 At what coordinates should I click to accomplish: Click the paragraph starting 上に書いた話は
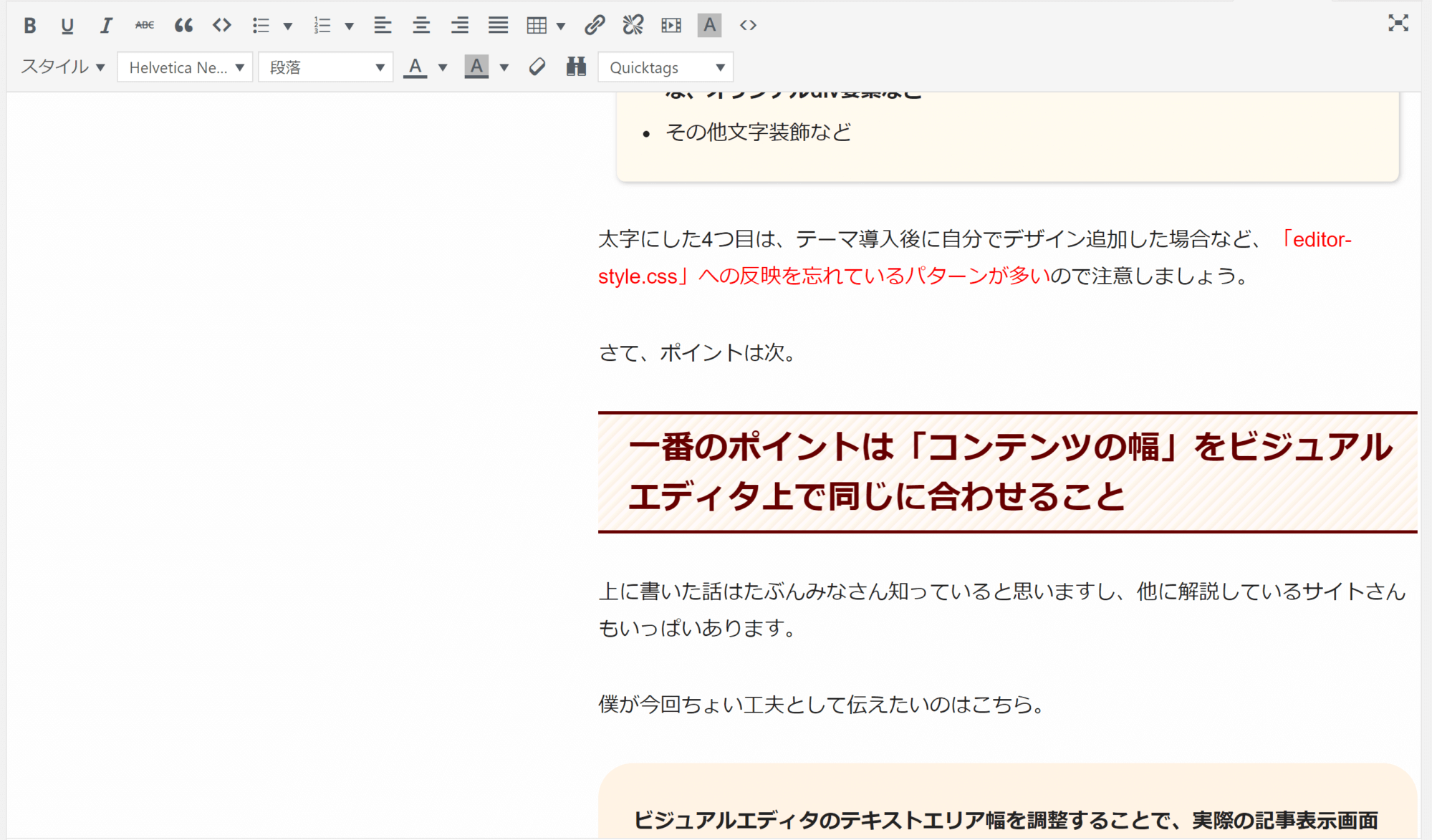1002,609
